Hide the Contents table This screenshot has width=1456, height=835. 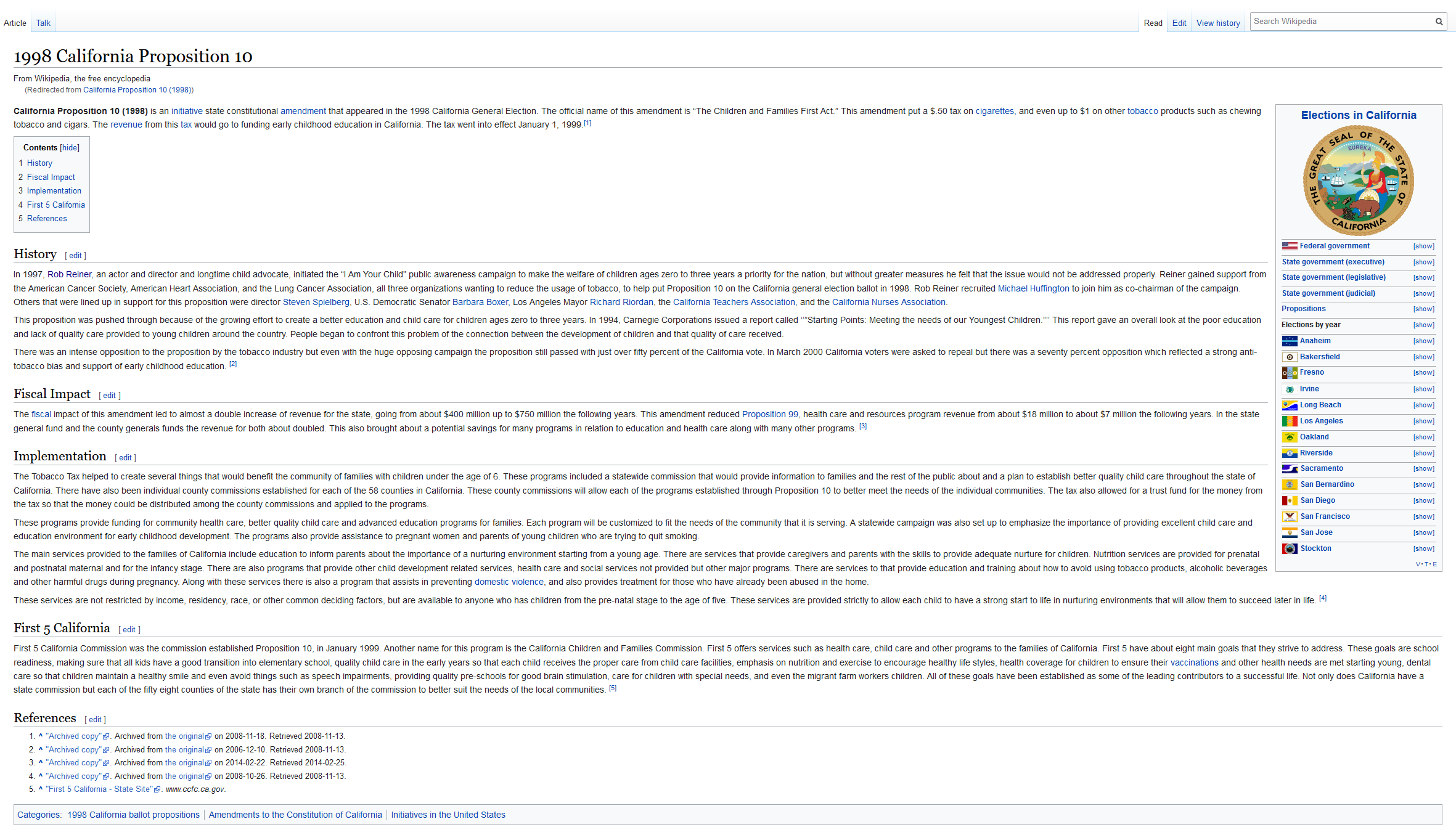[70, 148]
